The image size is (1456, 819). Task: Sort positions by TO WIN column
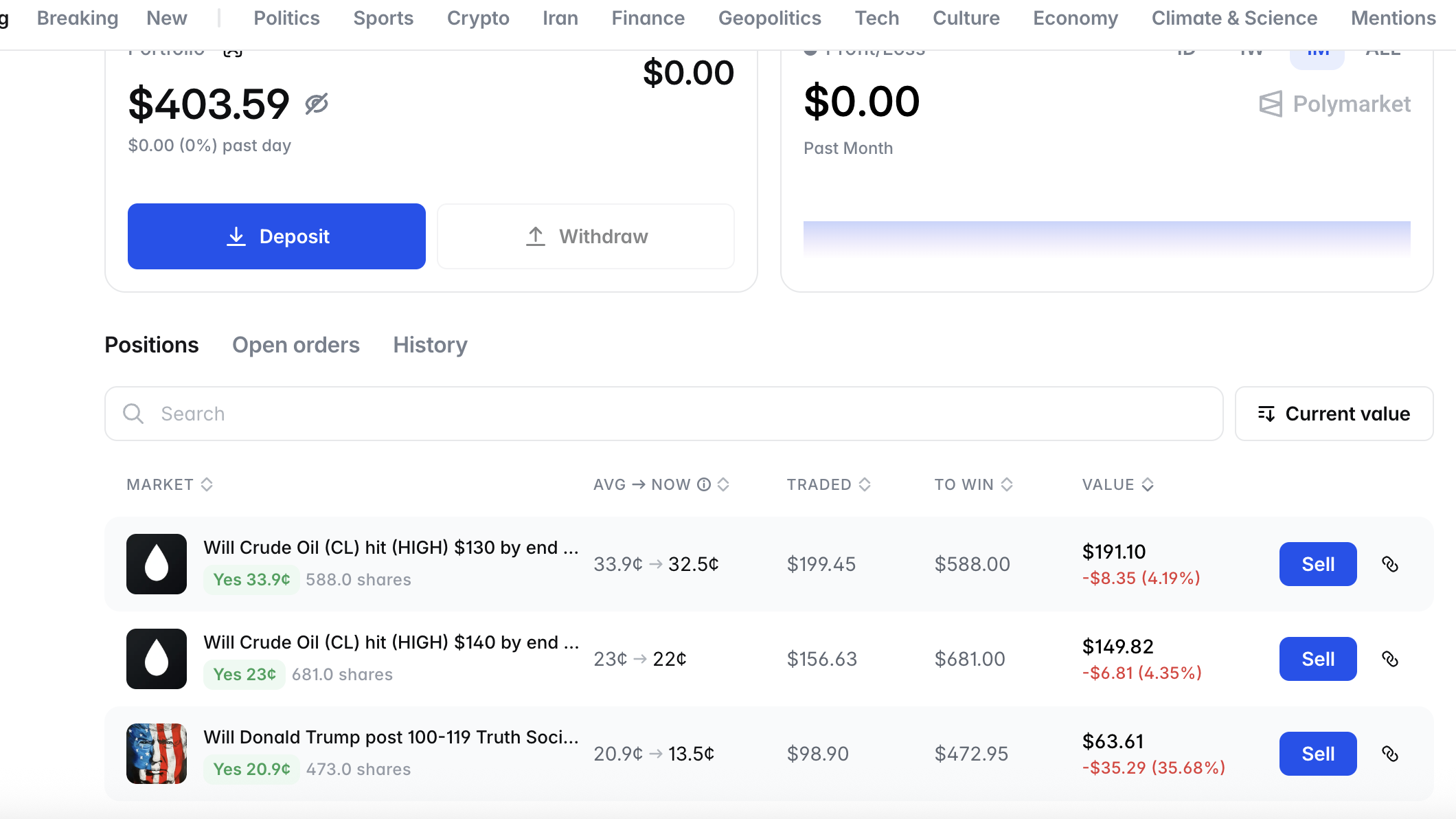point(973,484)
